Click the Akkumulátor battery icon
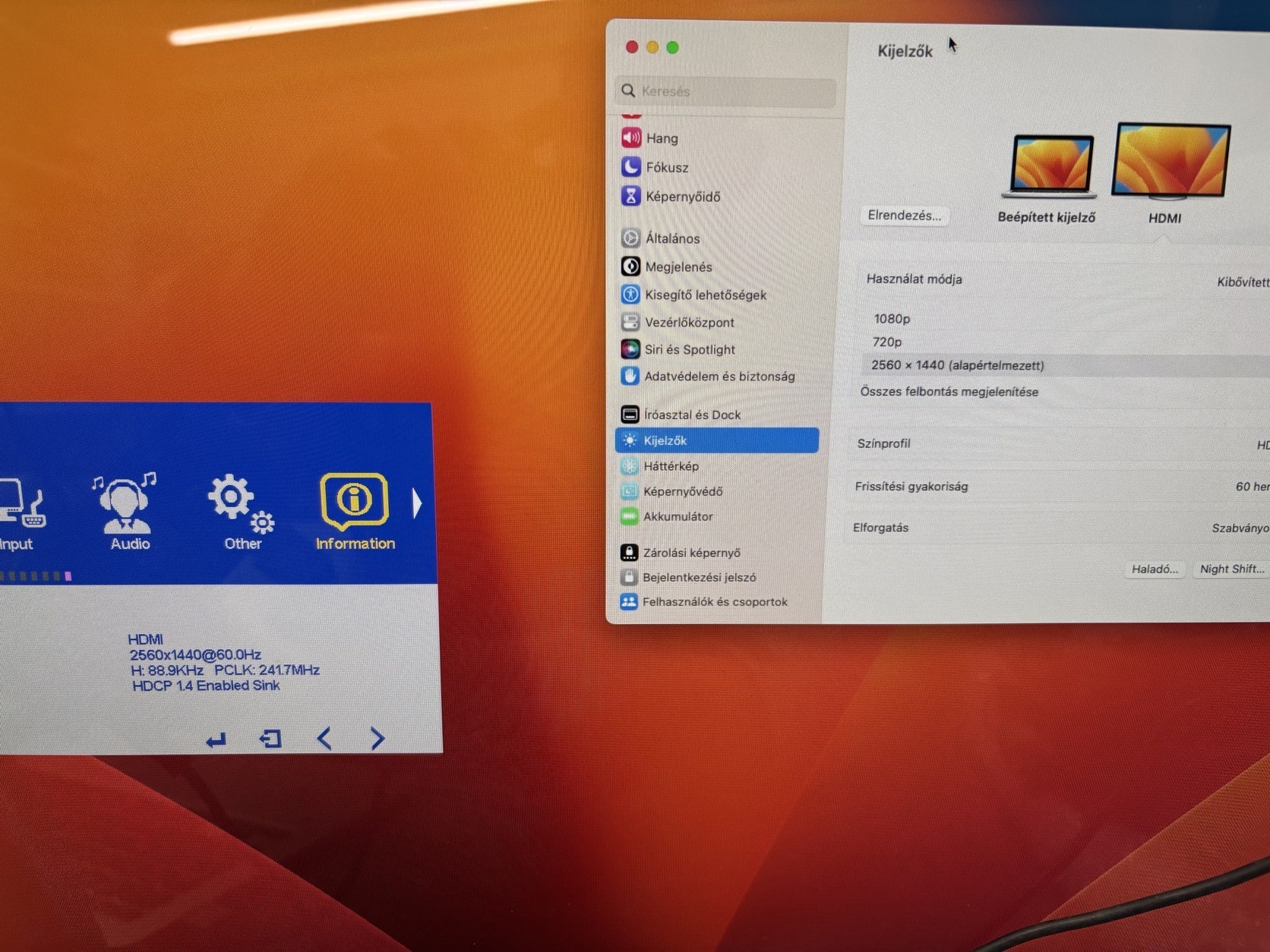The height and width of the screenshot is (952, 1270). coord(629,516)
